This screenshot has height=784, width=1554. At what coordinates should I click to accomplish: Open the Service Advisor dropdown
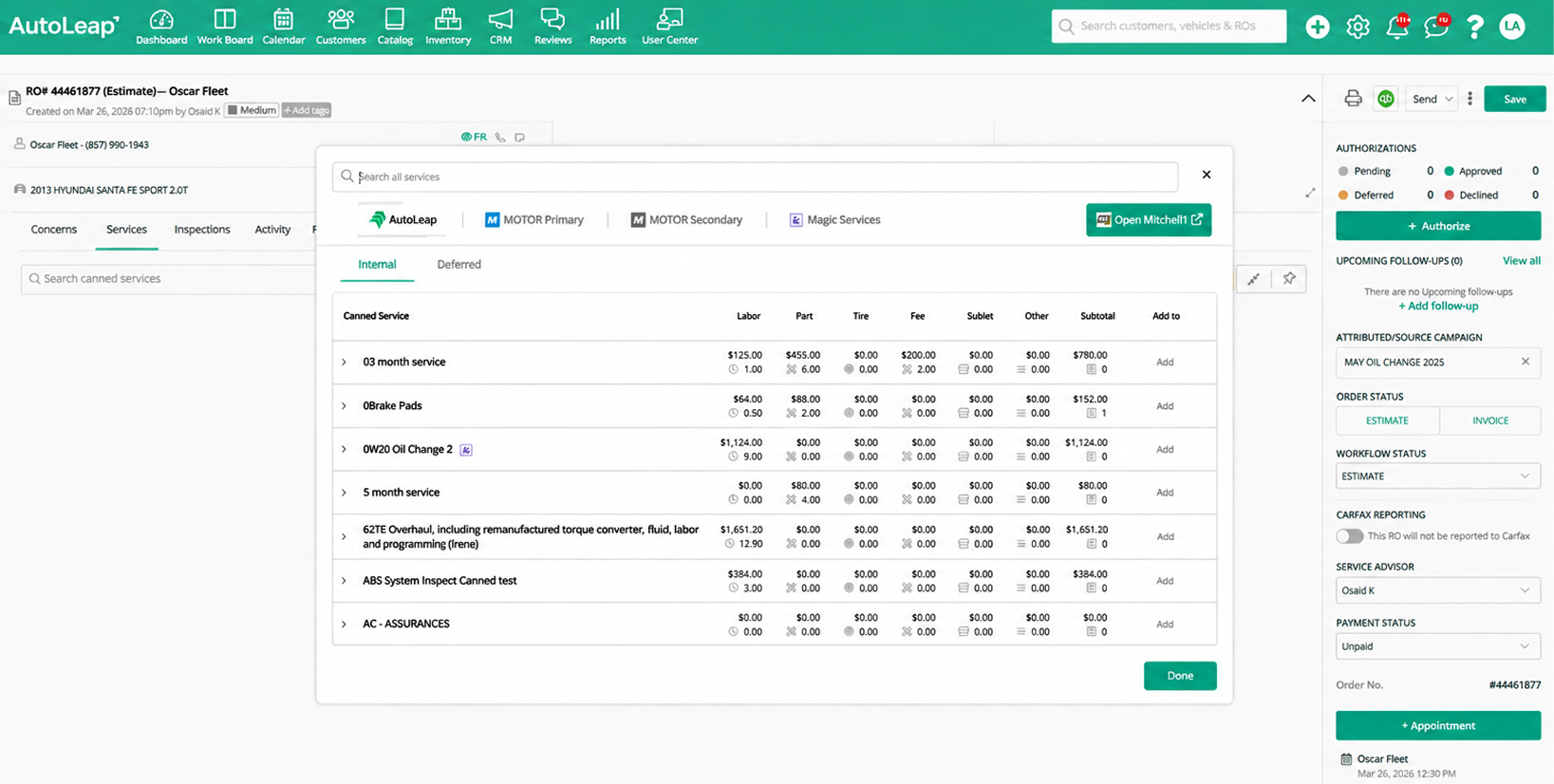[1438, 590]
